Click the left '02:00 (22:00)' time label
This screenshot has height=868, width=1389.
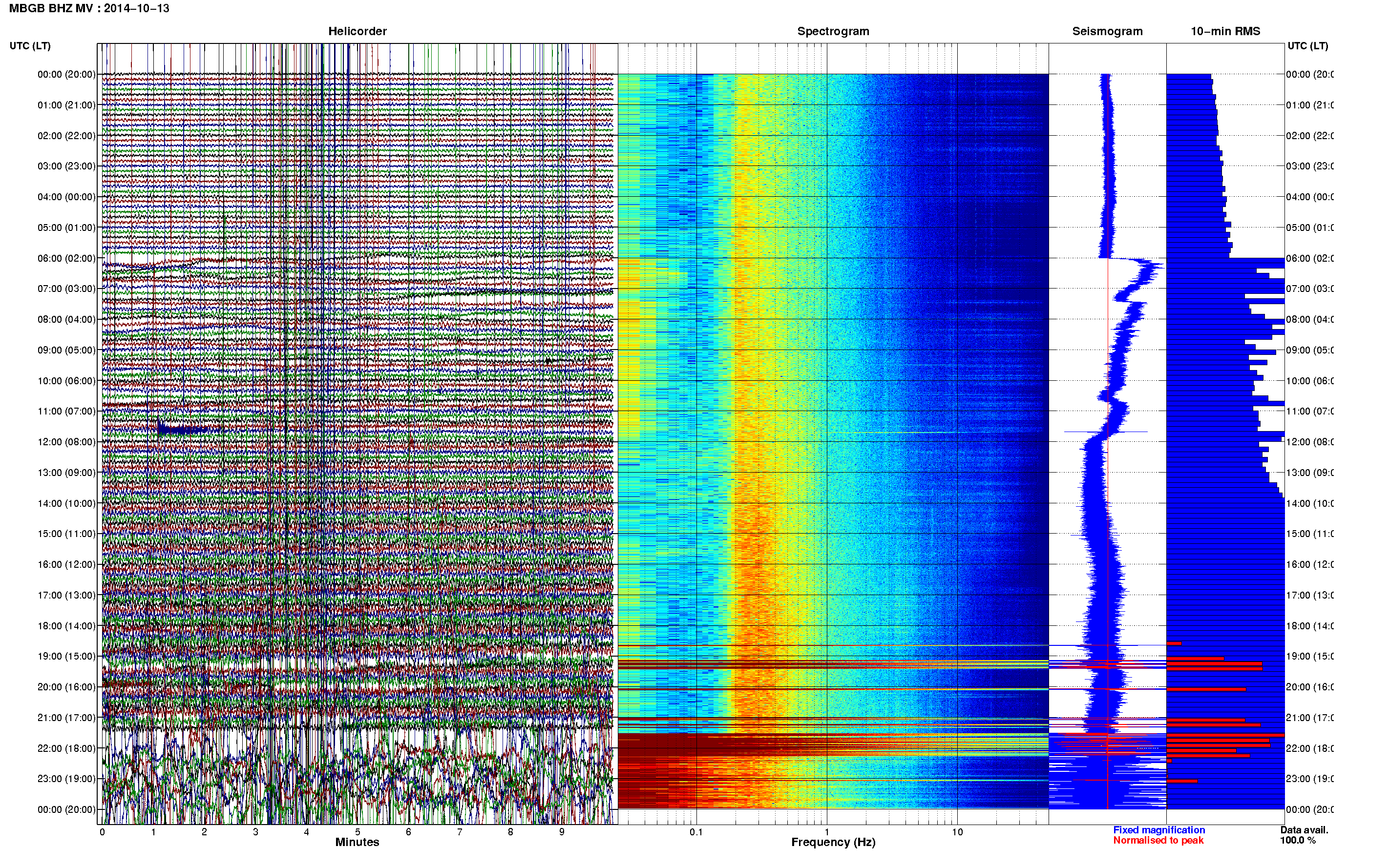point(66,136)
